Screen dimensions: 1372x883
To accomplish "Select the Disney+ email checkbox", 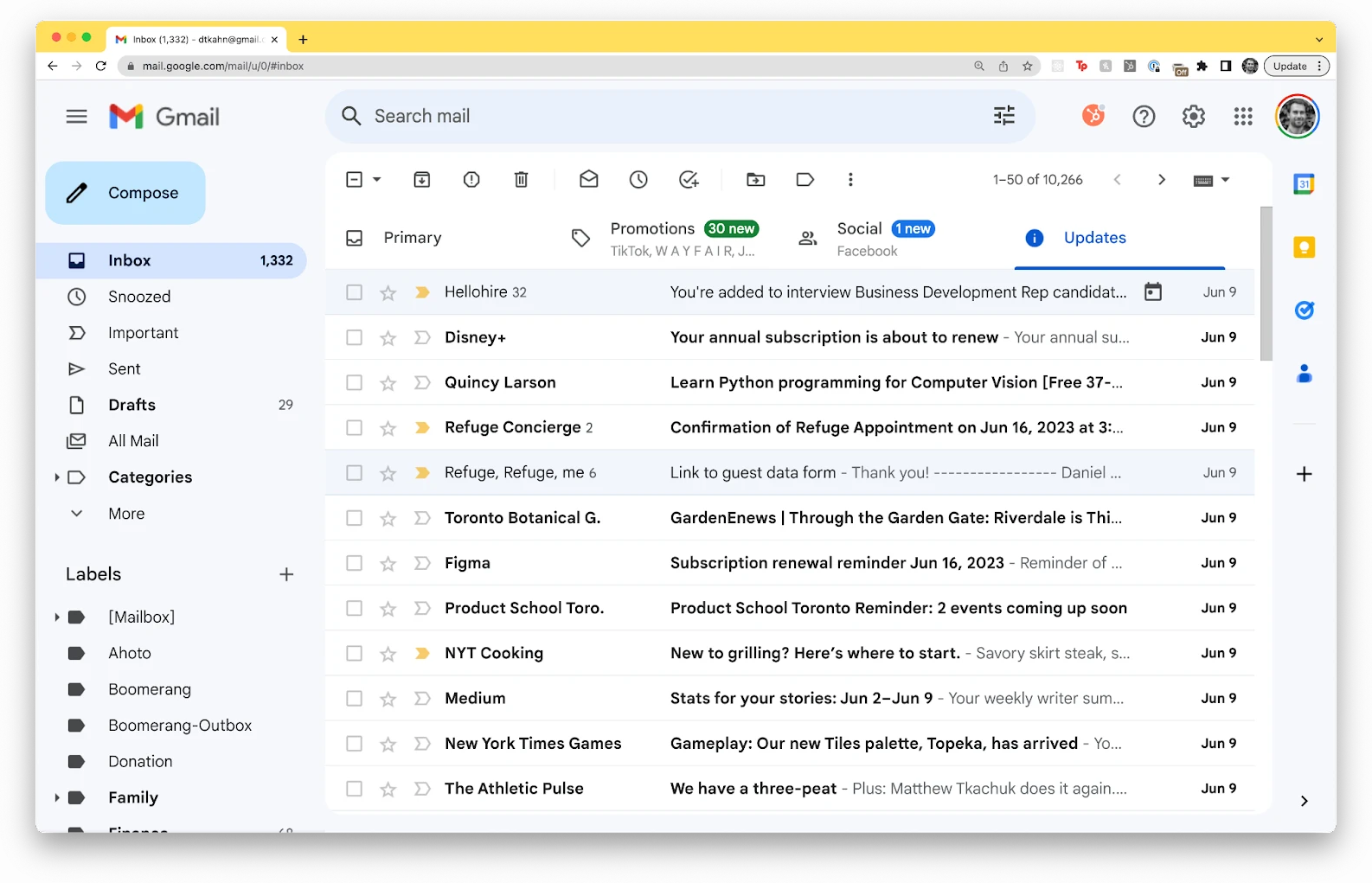I will (x=354, y=337).
